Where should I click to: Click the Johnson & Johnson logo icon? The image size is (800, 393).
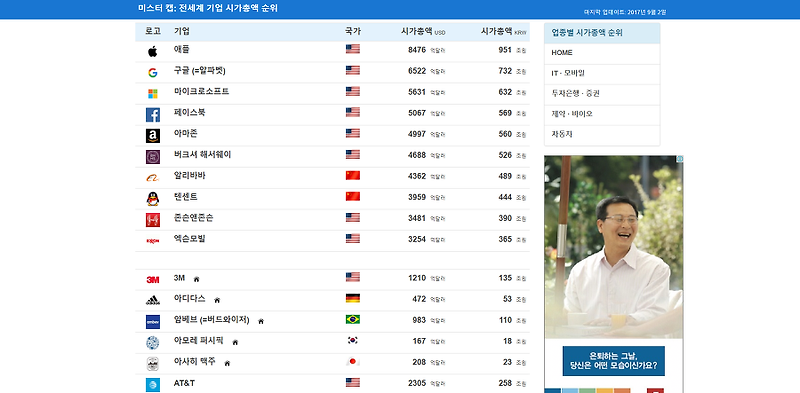click(x=153, y=220)
